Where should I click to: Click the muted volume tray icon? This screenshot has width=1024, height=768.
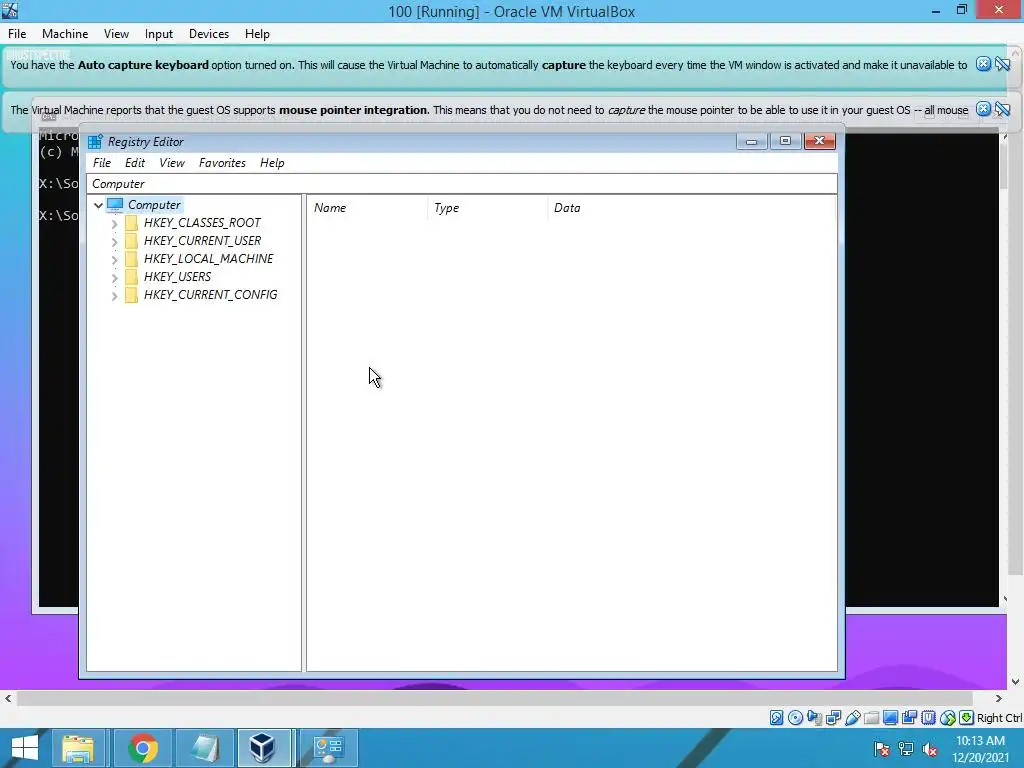(930, 749)
